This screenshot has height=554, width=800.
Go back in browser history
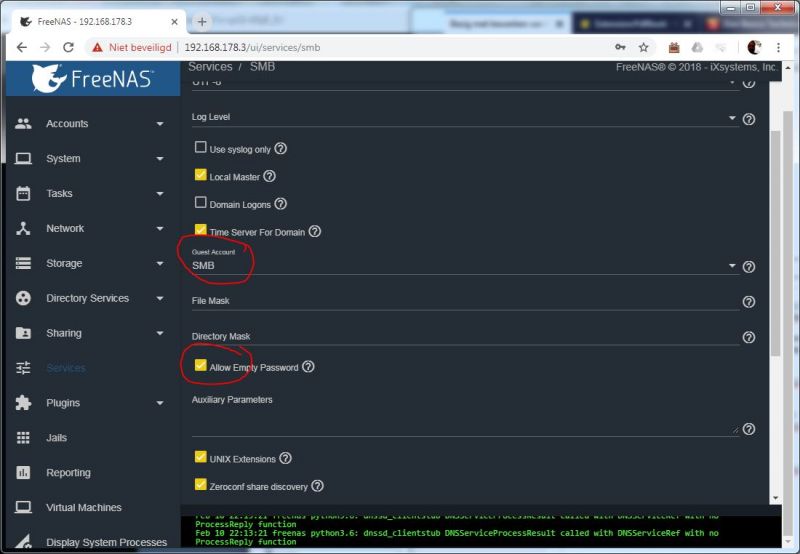[21, 47]
